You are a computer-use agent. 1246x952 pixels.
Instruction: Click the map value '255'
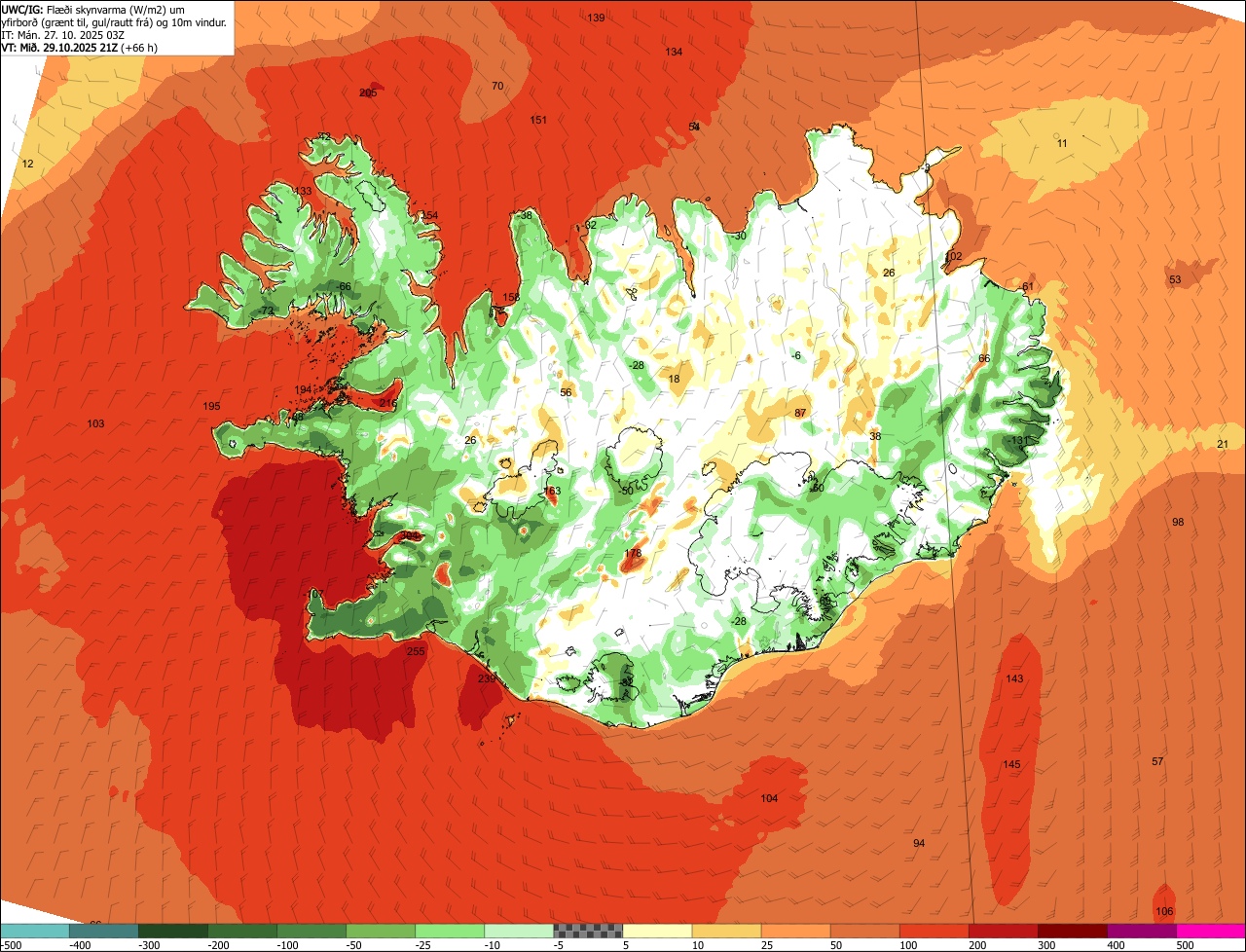[416, 651]
